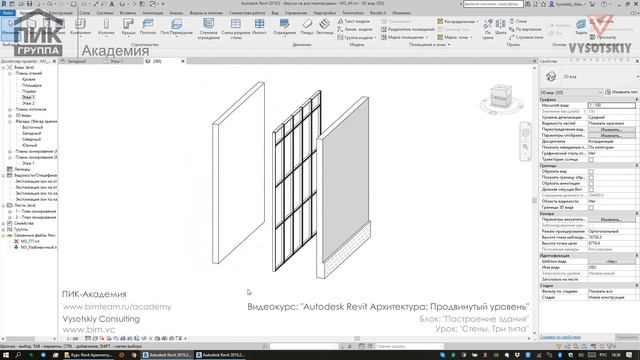
Task: Click Dormer opening (Слуховое окно) tool
Action: (526, 37)
